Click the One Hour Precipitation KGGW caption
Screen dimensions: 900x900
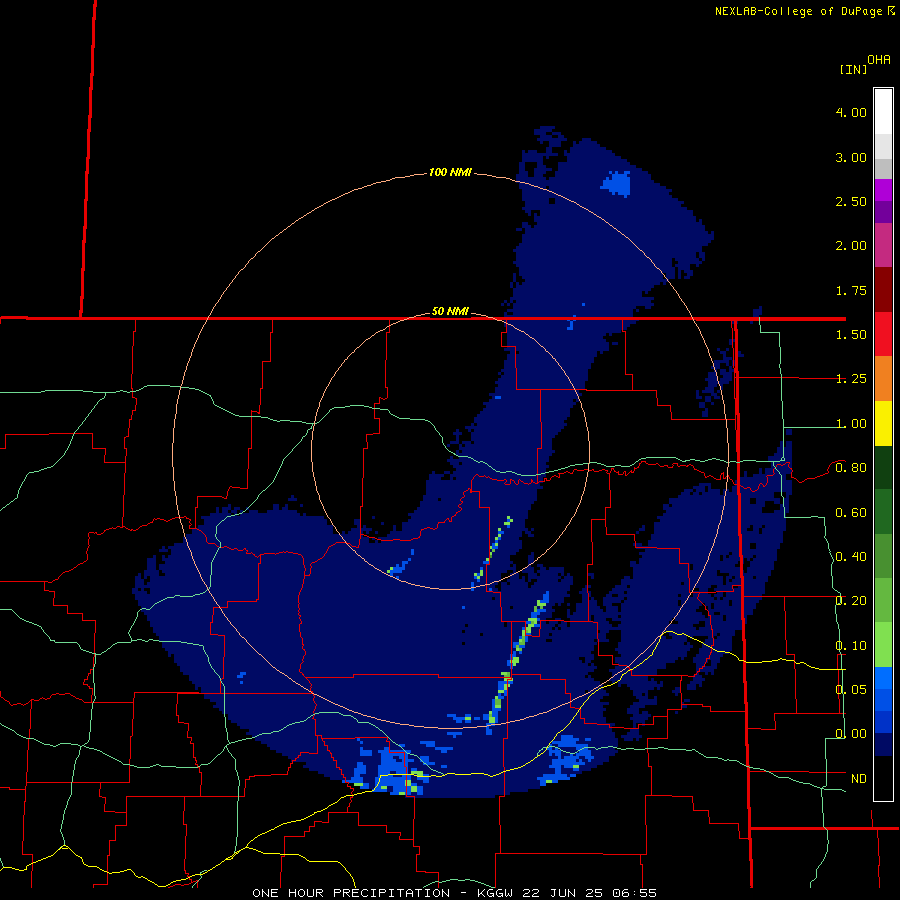454,893
